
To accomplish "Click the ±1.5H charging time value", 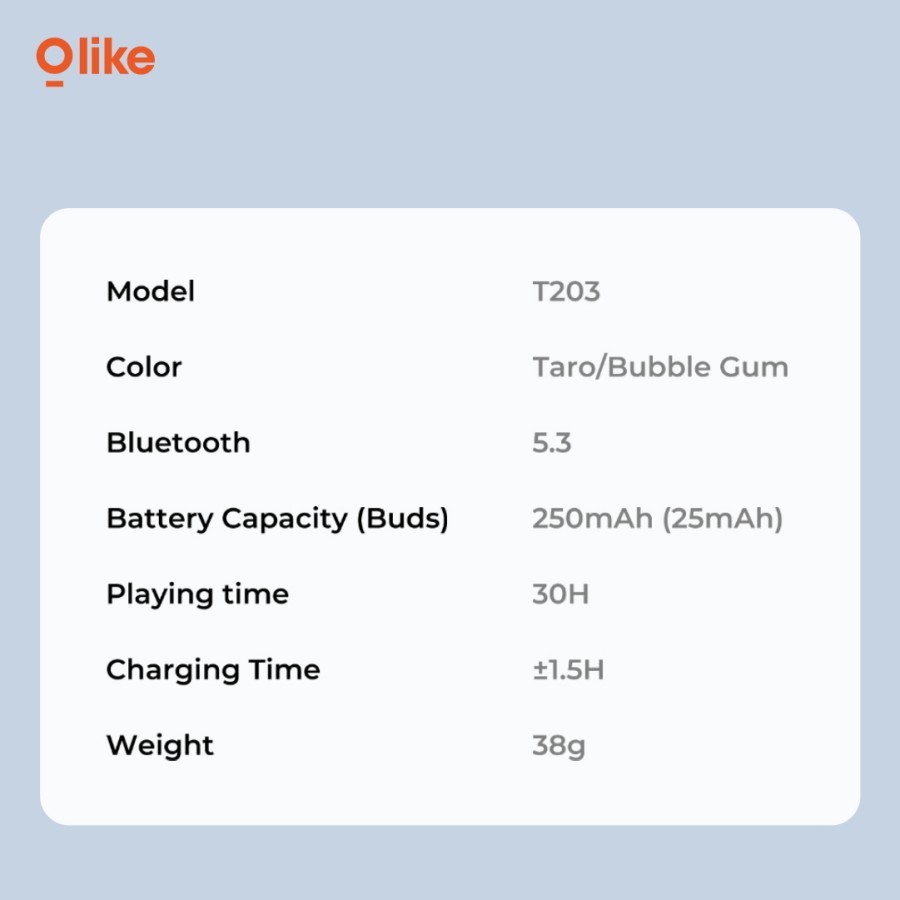I will tap(568, 670).
